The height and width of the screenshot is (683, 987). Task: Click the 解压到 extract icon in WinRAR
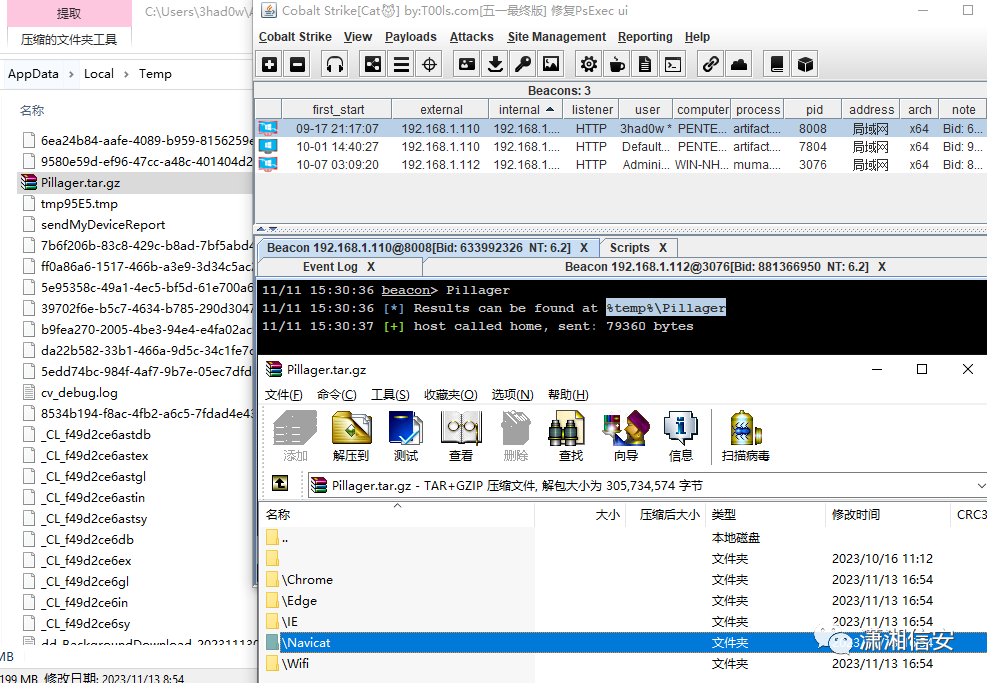tap(351, 436)
